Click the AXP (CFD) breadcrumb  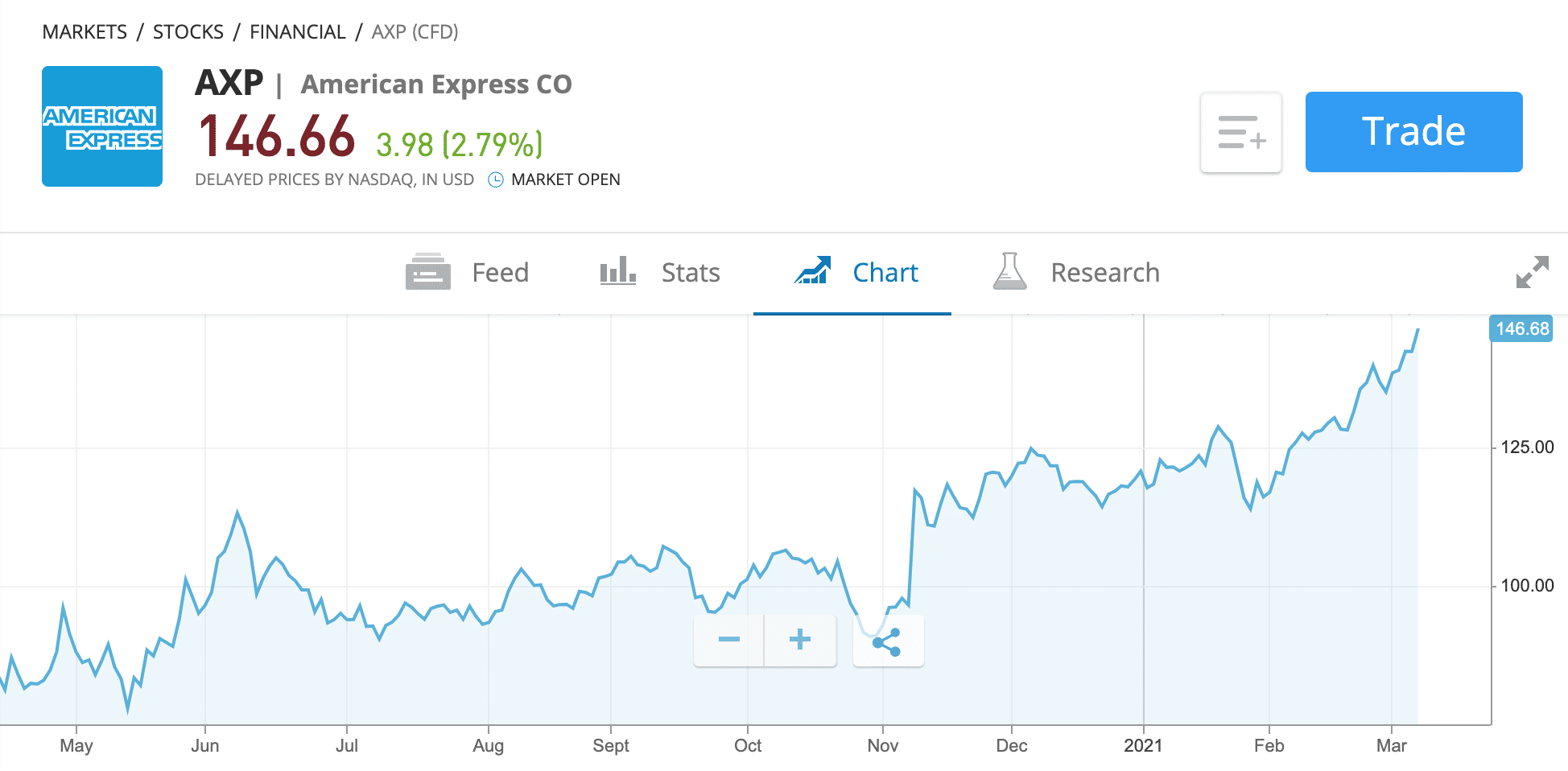(x=415, y=32)
